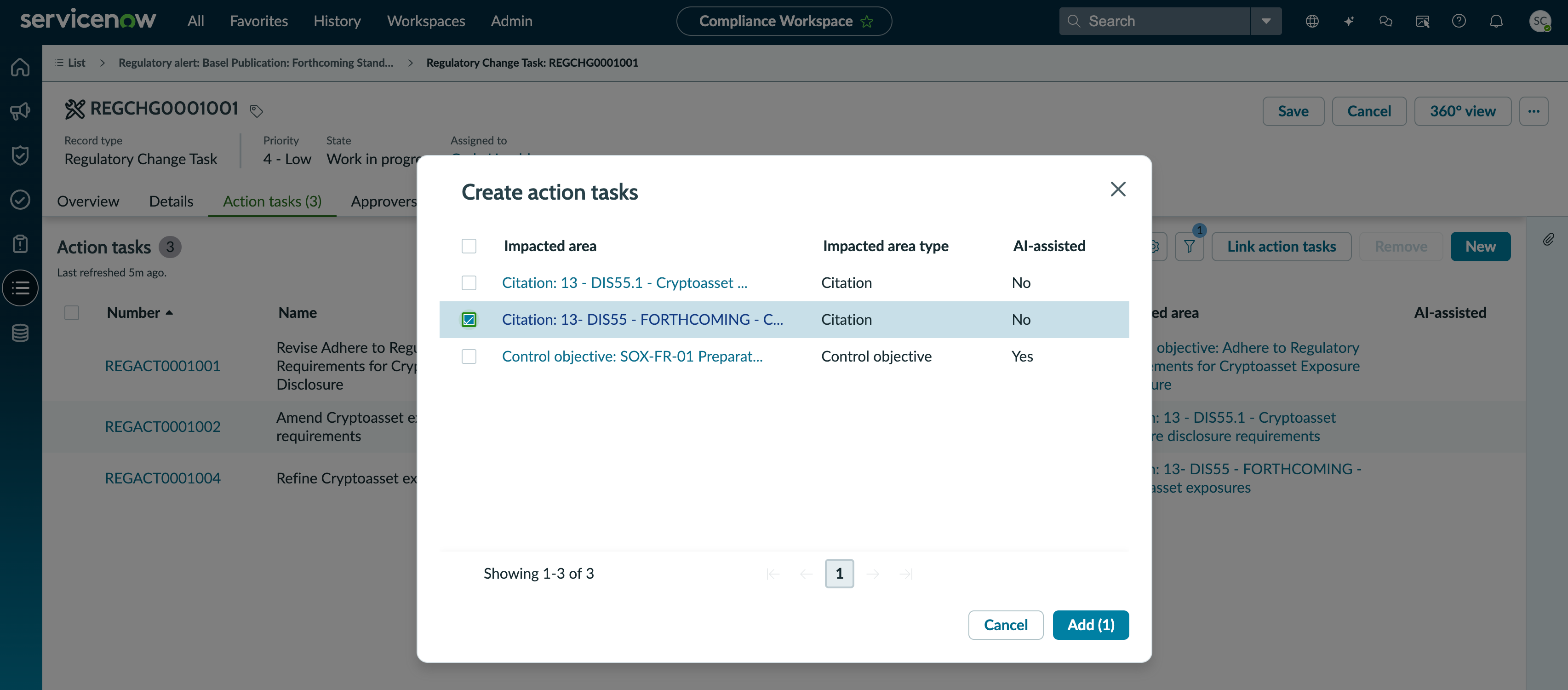
Task: Go to last page arrow
Action: tap(906, 574)
